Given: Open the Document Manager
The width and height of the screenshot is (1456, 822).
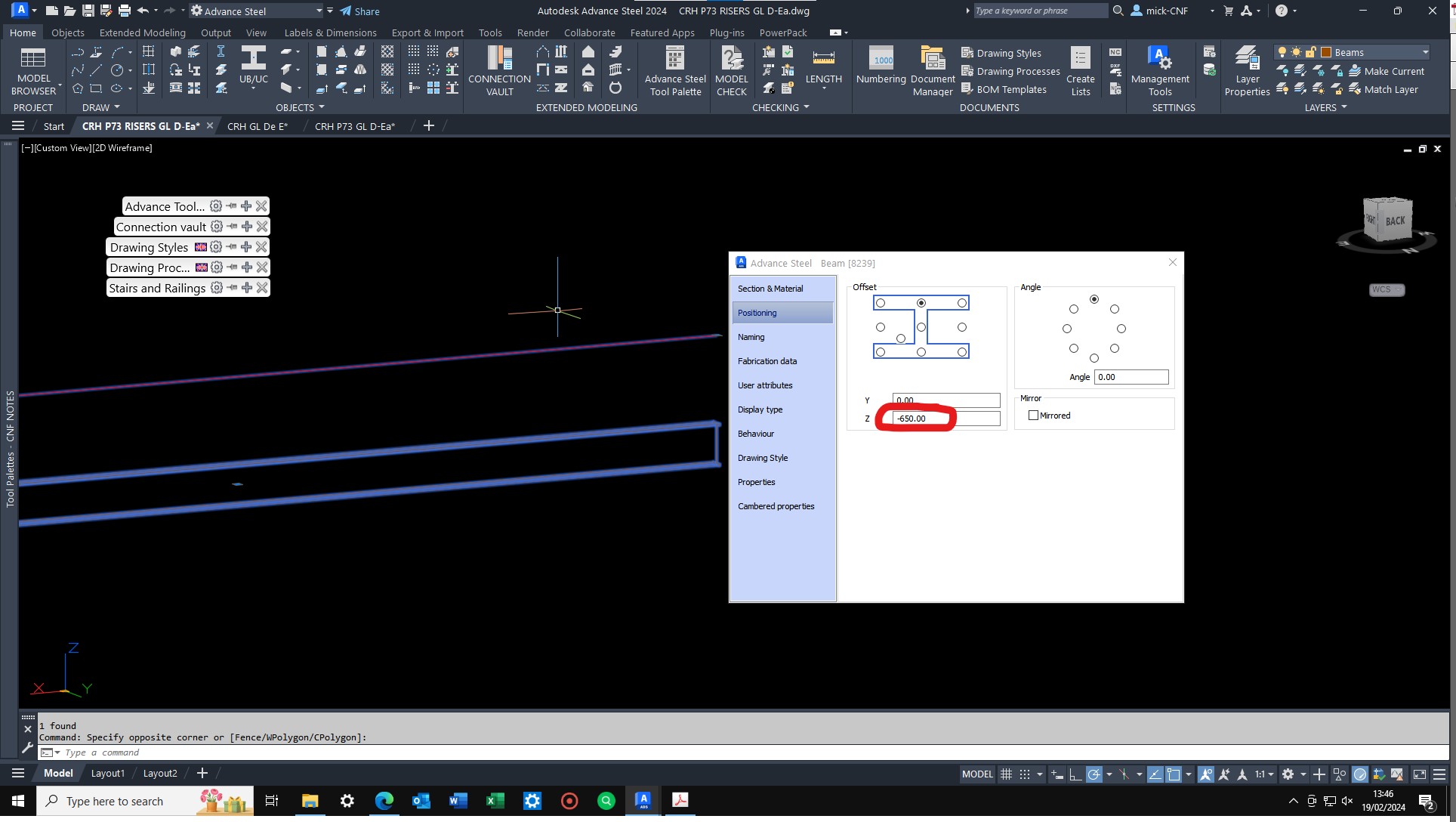Looking at the screenshot, I should click(x=932, y=70).
